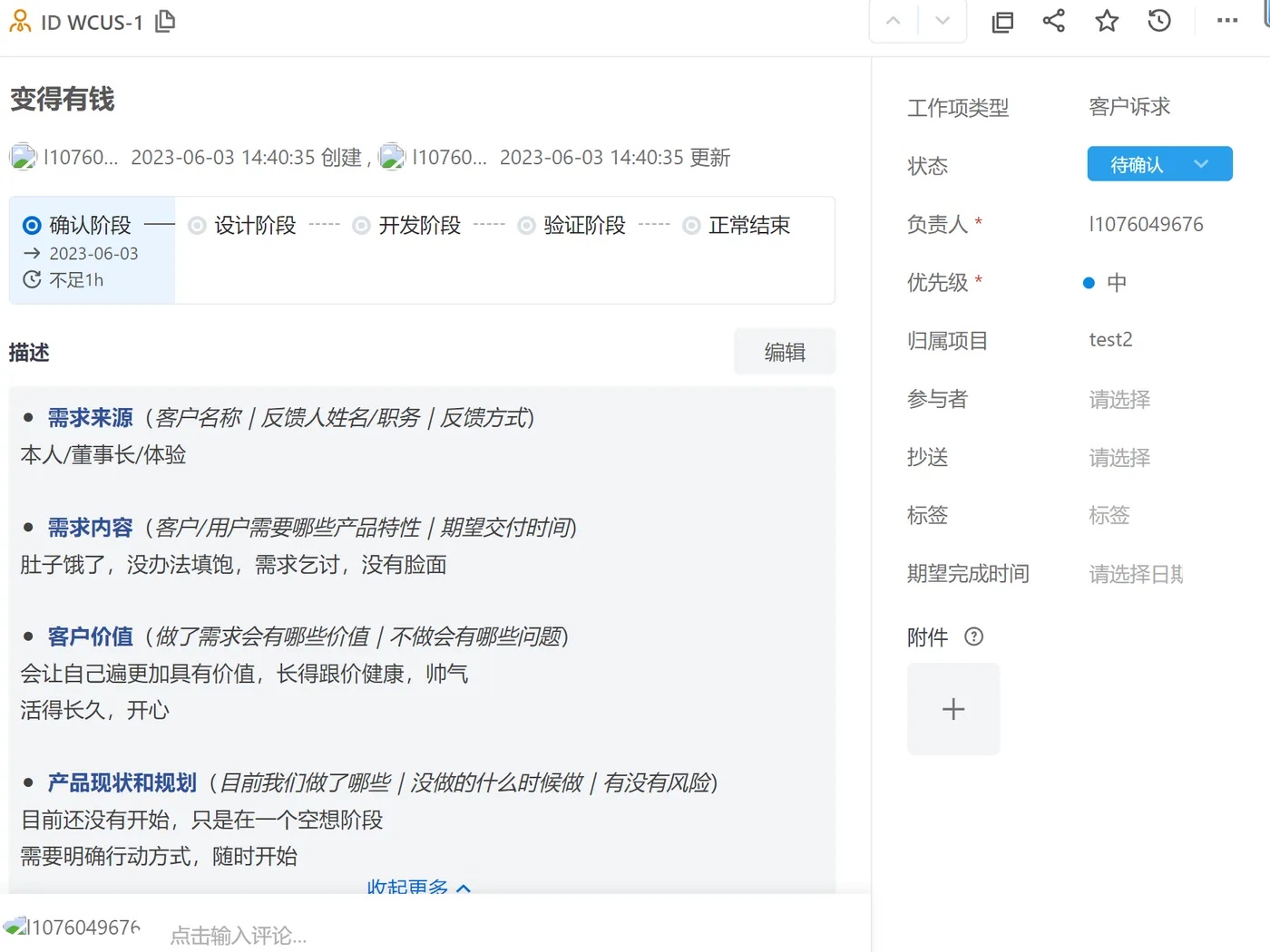Open the change history clock icon

point(1159,21)
